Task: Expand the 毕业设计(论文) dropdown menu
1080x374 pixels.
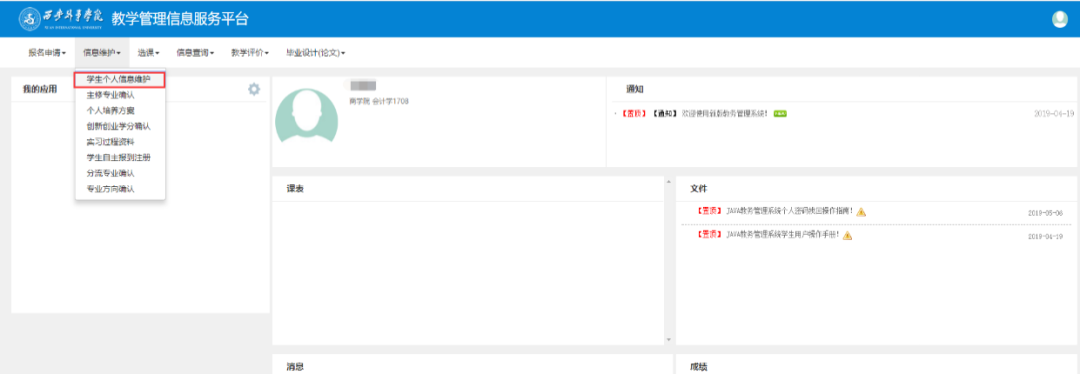Action: (315, 52)
